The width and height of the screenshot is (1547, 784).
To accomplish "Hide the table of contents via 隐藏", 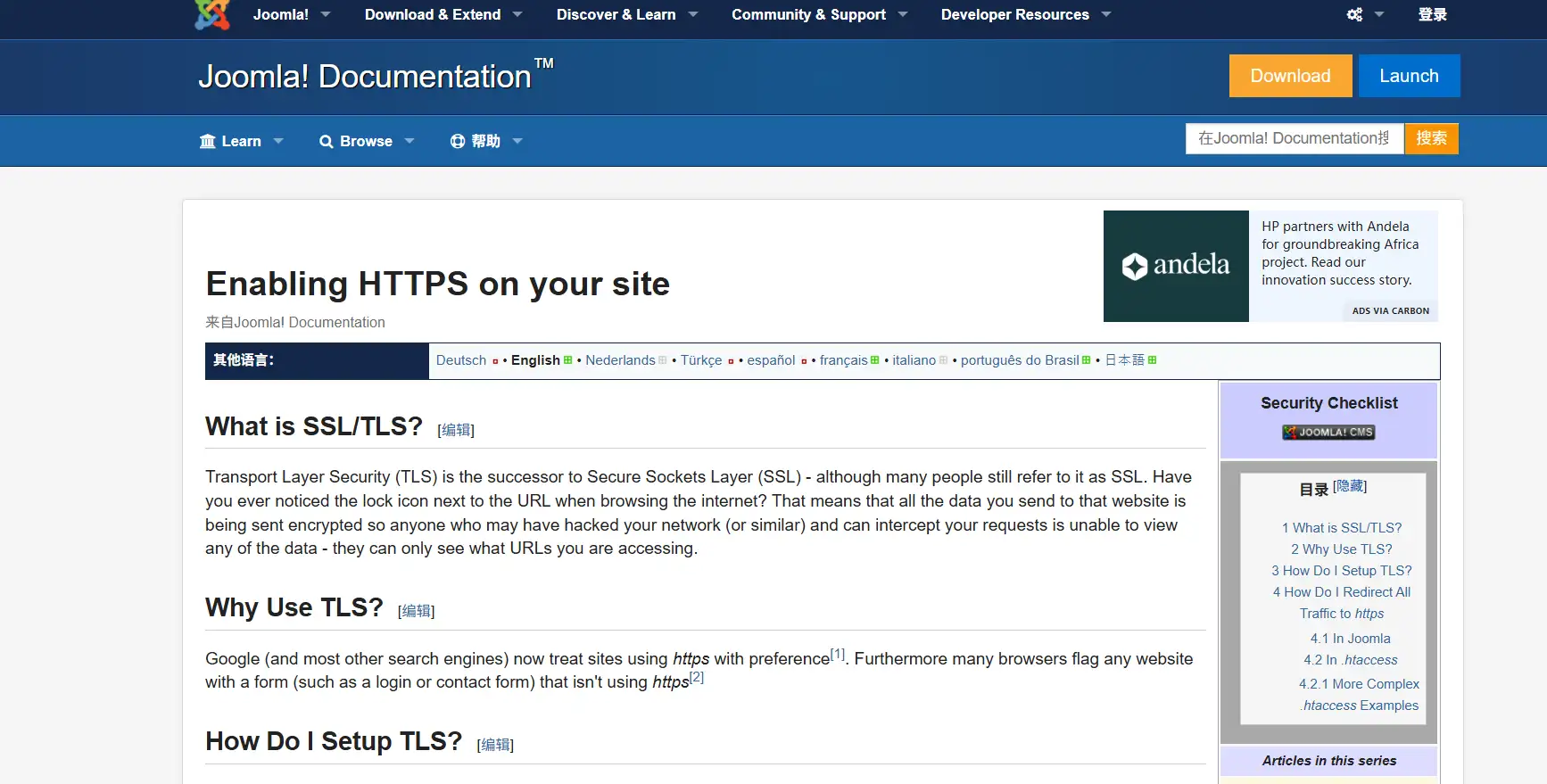I will click(1350, 486).
